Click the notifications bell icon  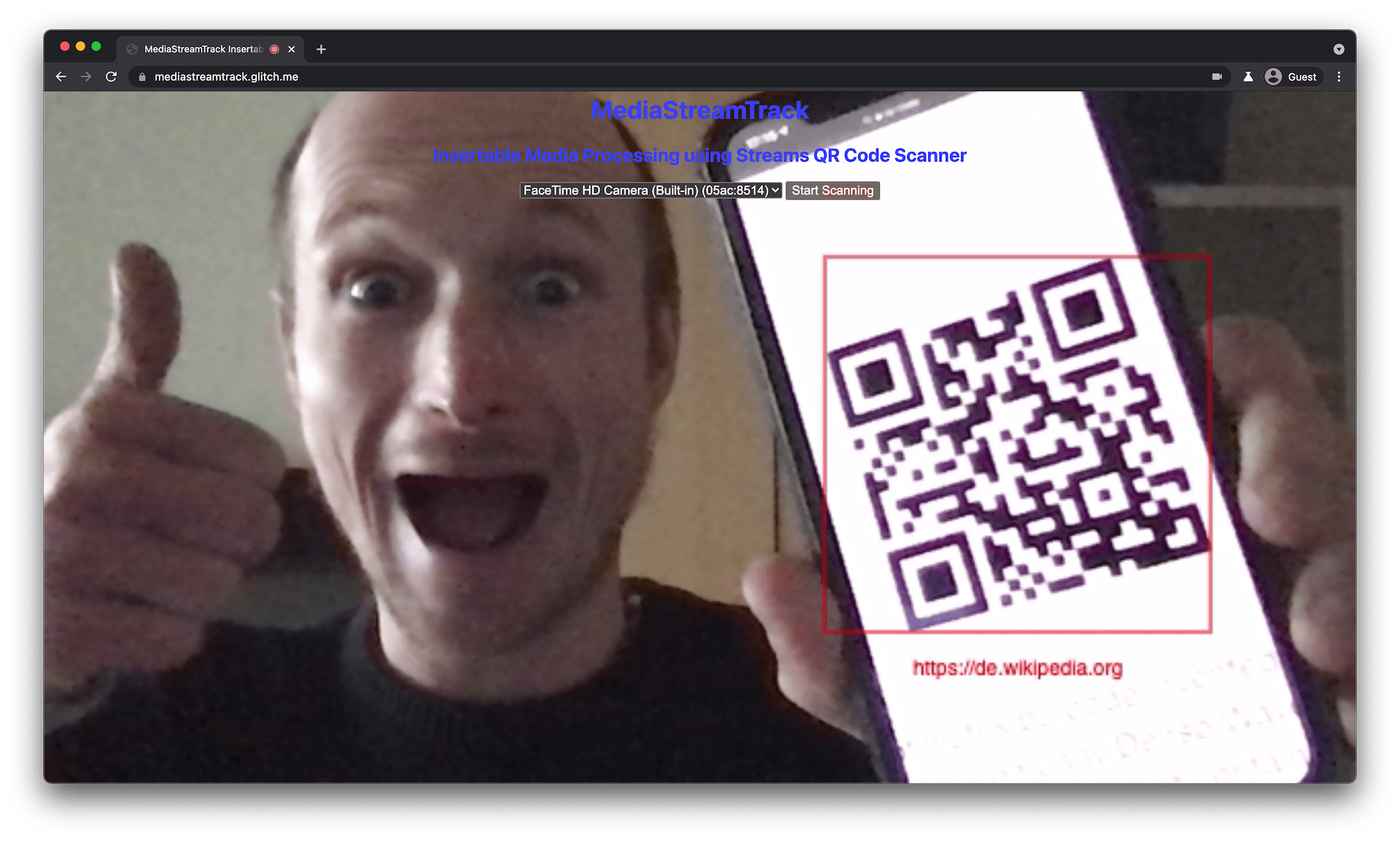pos(1247,77)
